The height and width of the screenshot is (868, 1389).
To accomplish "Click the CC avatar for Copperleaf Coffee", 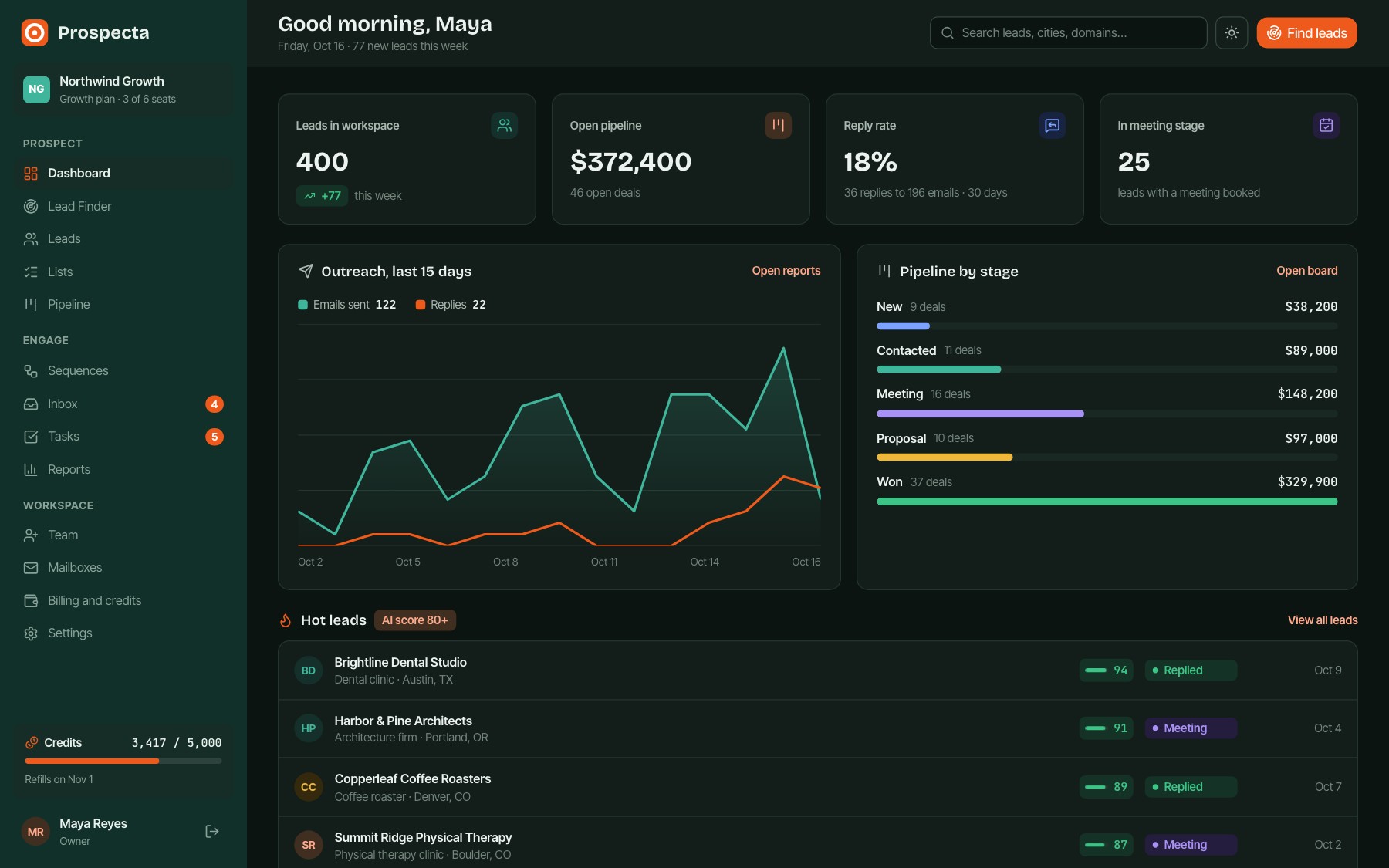I will (309, 787).
